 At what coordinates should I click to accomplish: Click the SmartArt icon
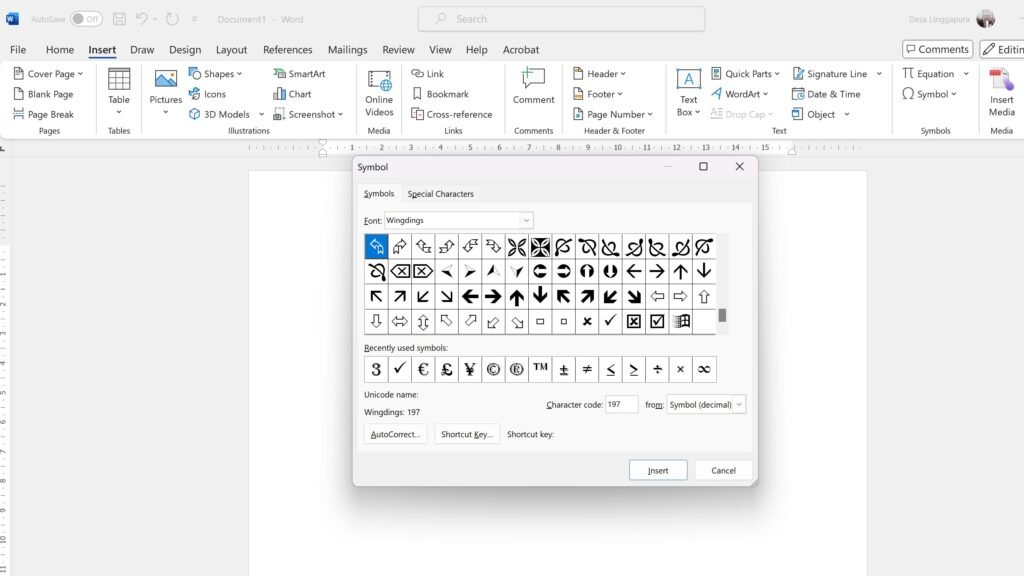(x=280, y=74)
